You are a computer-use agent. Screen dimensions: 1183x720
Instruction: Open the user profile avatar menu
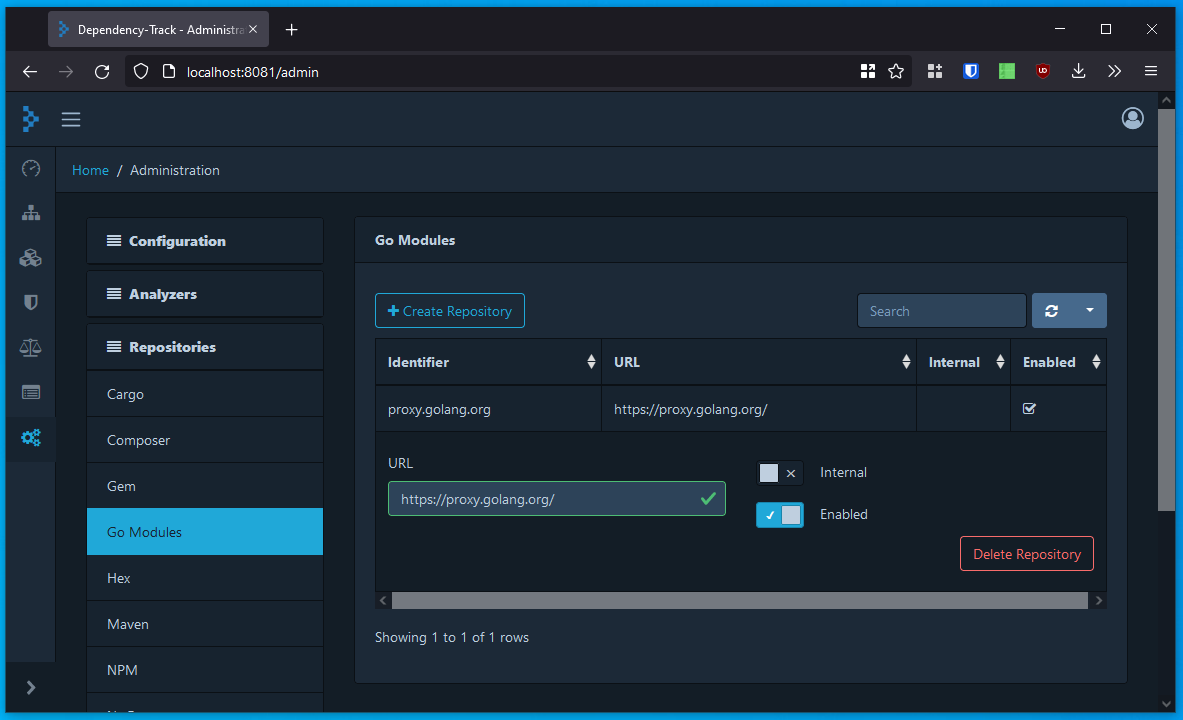point(1132,118)
